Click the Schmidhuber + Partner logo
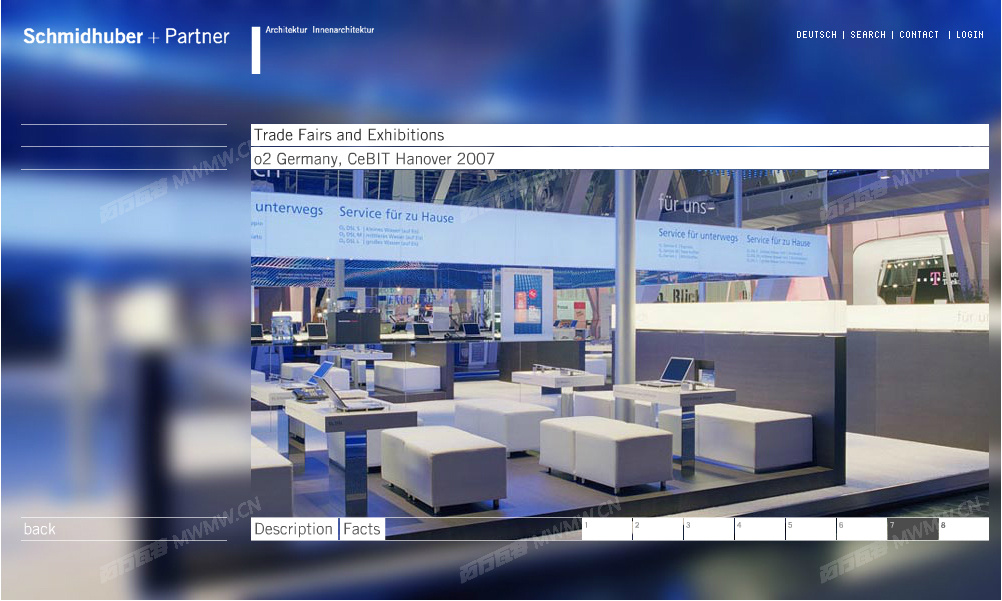The image size is (1002, 601). tap(126, 36)
